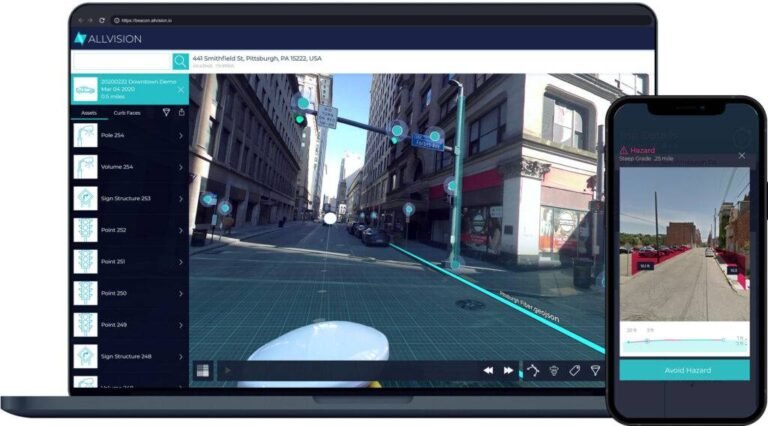This screenshot has width=768, height=426.
Task: Close the Downtown Demo drive card
Action: [181, 90]
